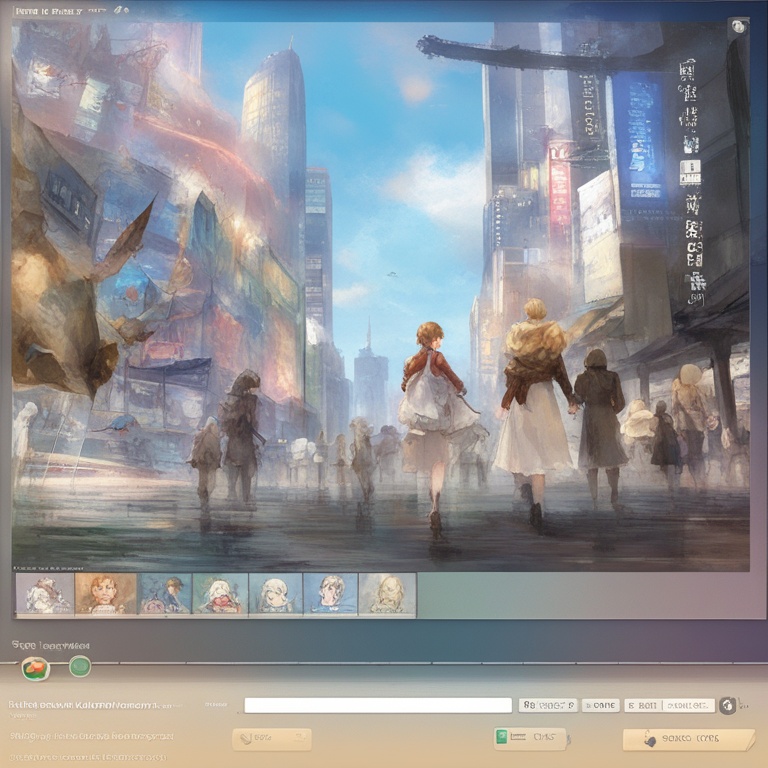The width and height of the screenshot is (768, 768).
Task: Click the orange-green round icon below the thumbnails
Action: click(35, 667)
